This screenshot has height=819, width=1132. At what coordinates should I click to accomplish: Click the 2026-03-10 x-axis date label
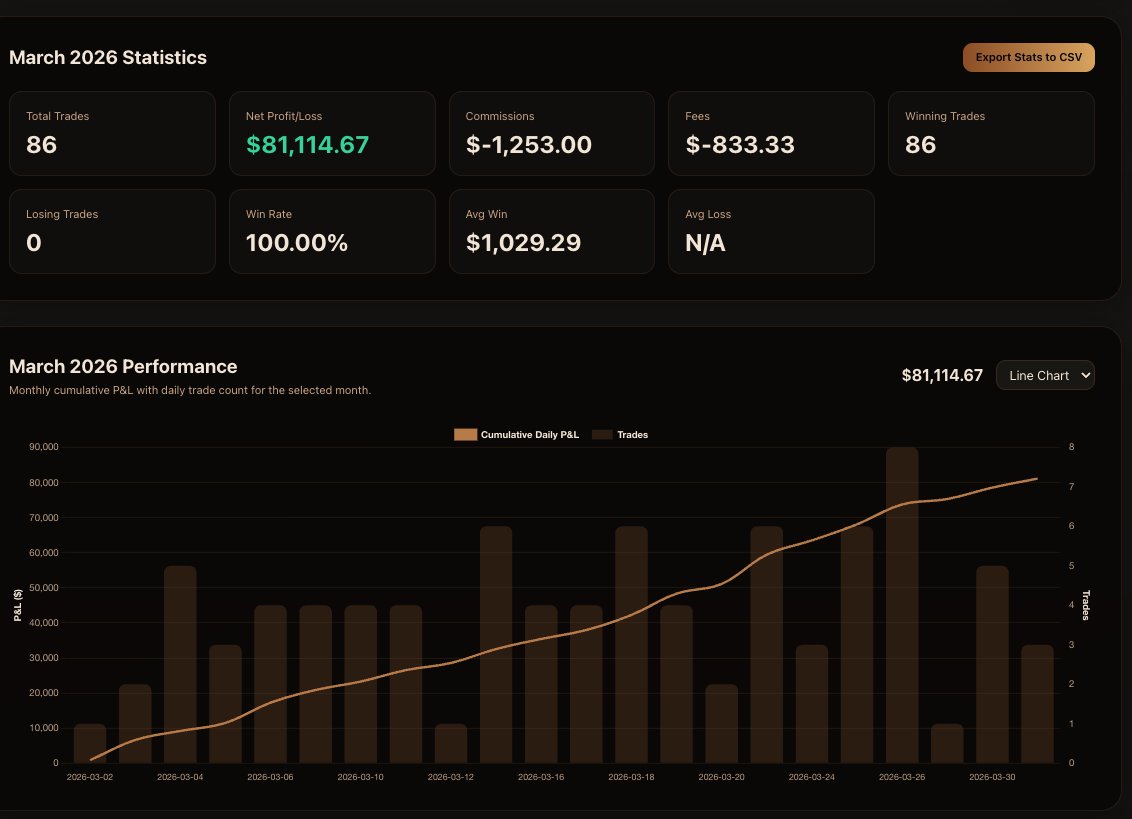(x=360, y=777)
